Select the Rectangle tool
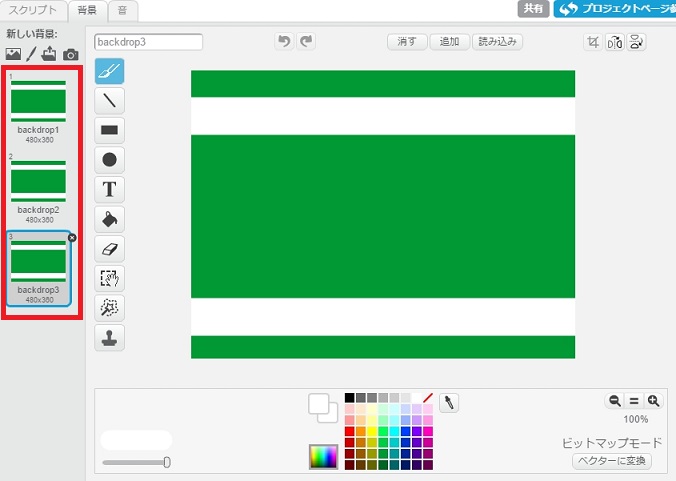 (x=109, y=130)
